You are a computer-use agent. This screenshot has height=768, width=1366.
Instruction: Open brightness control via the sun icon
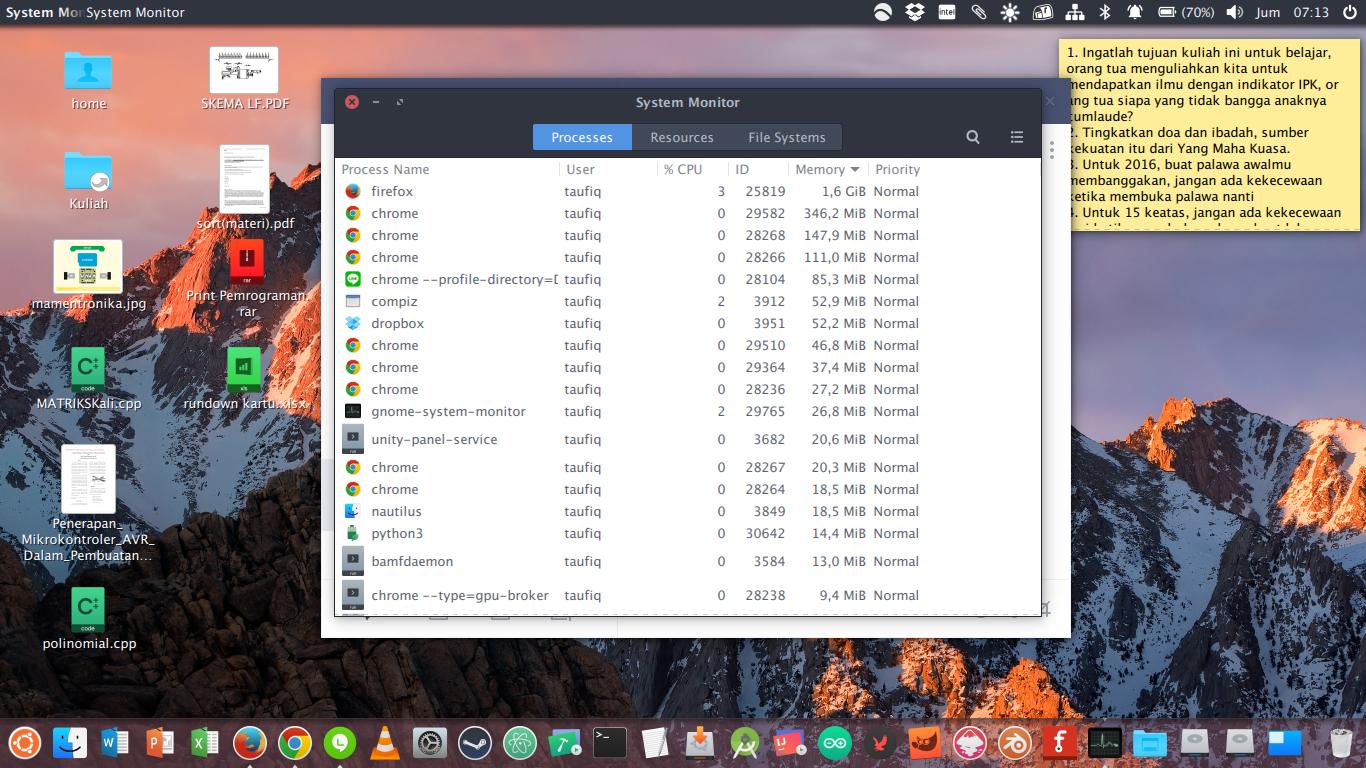point(1010,12)
